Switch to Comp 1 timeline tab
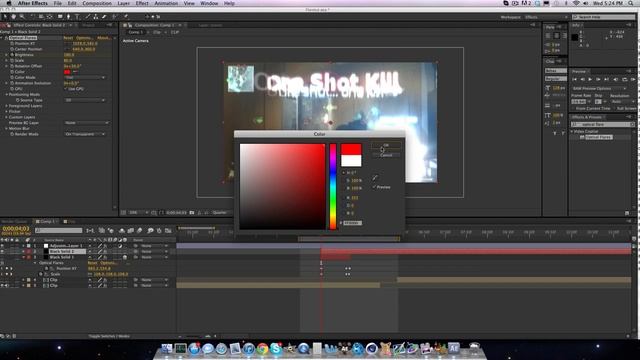 47,222
